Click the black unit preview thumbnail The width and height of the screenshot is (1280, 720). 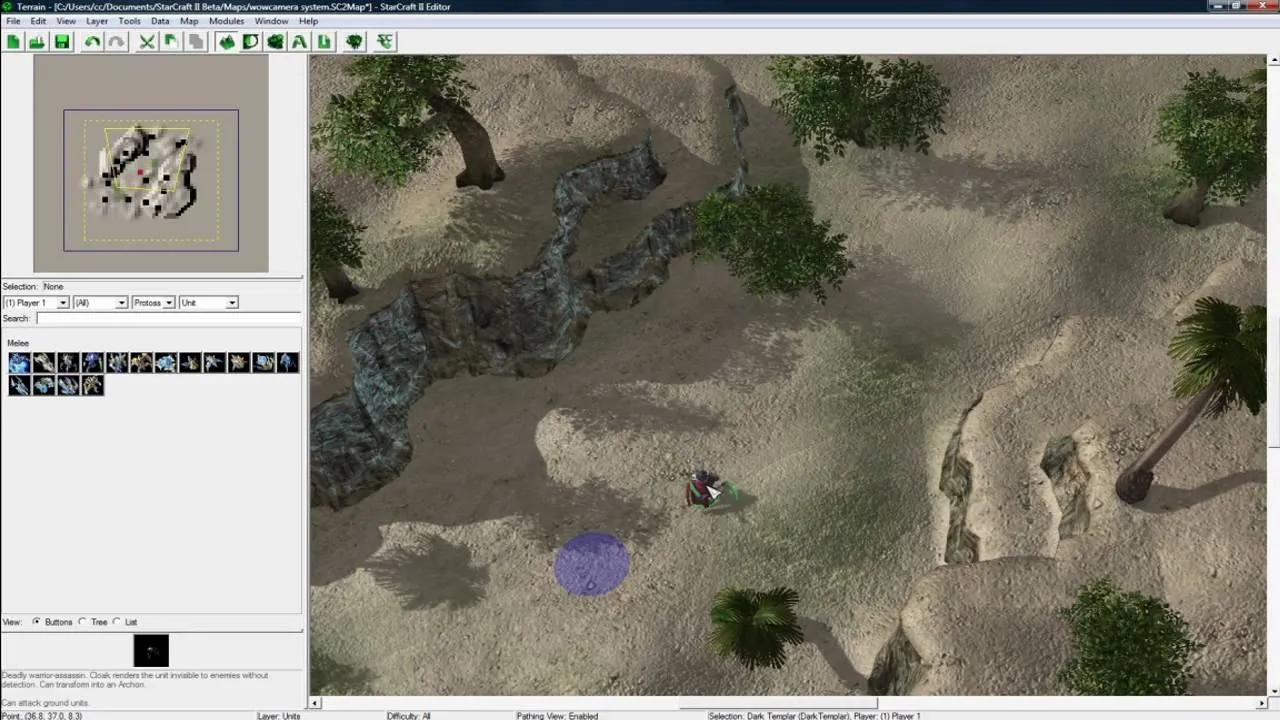pos(151,651)
